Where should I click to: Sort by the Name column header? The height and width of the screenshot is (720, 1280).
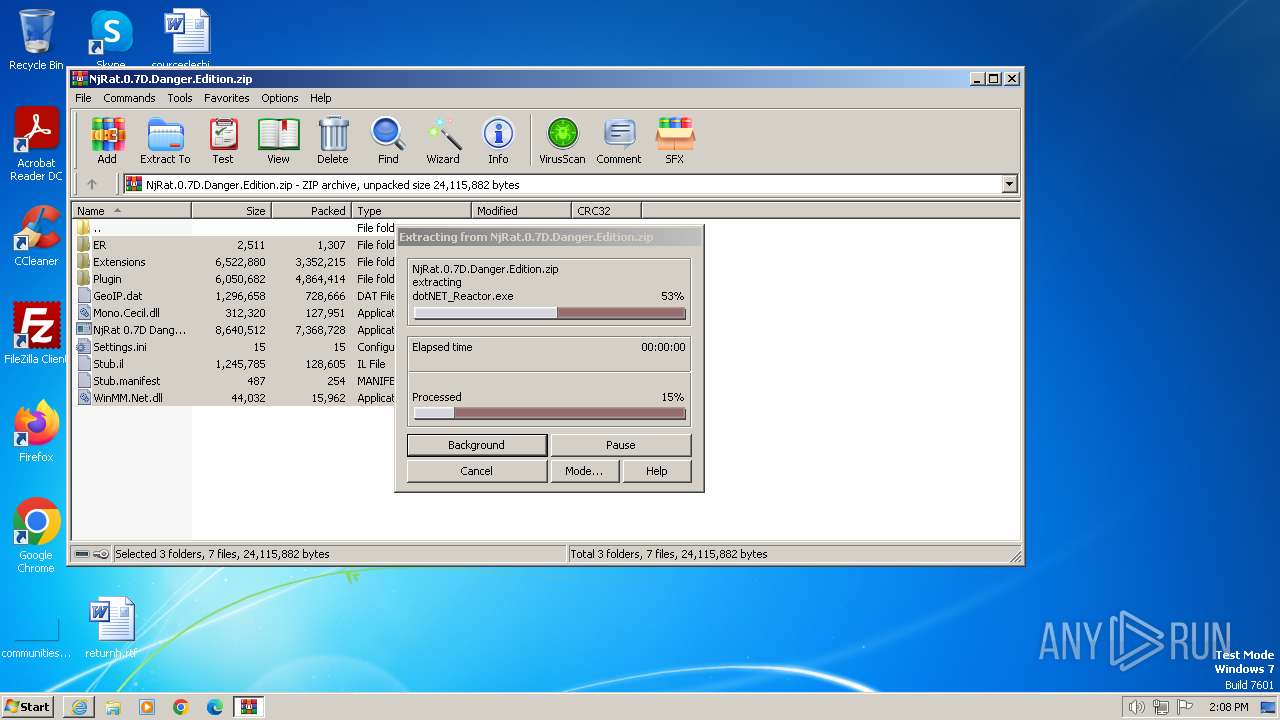pos(131,211)
